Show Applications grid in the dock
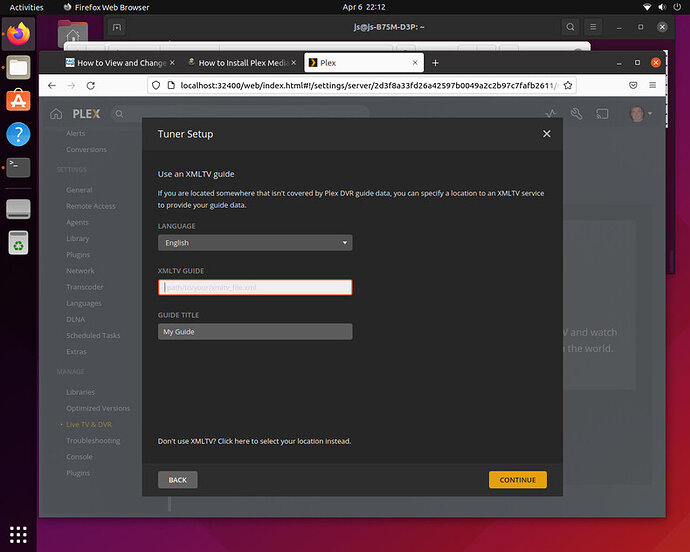Image resolution: width=690 pixels, height=552 pixels. pos(18,534)
